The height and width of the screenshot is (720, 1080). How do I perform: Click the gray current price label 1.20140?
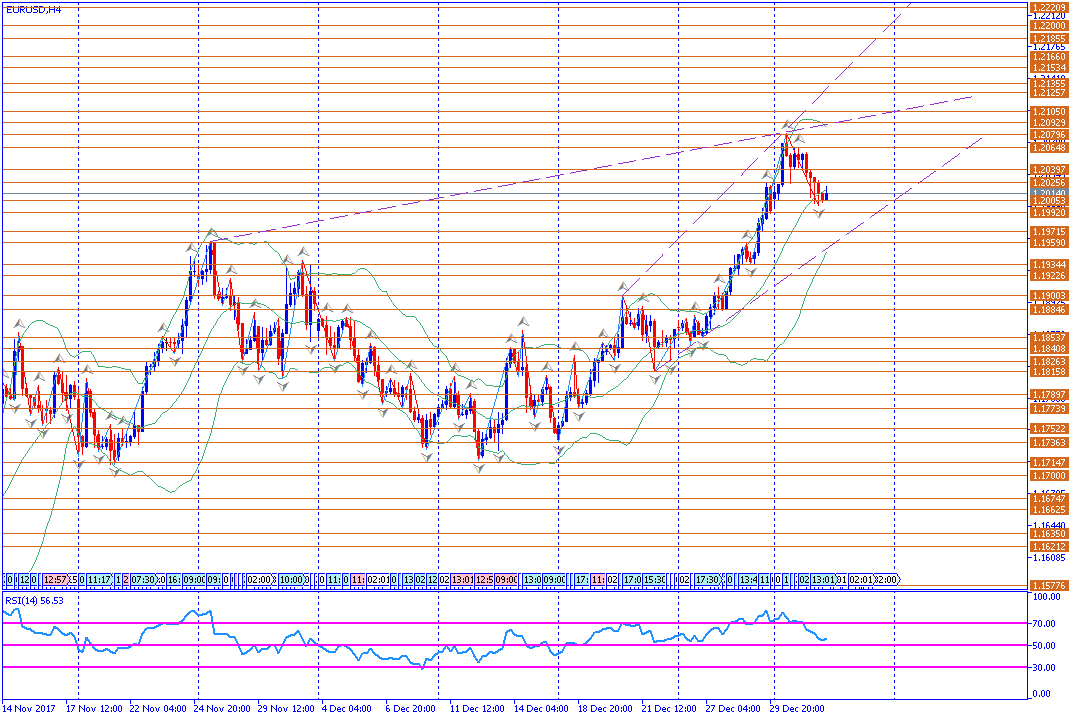pos(1047,192)
